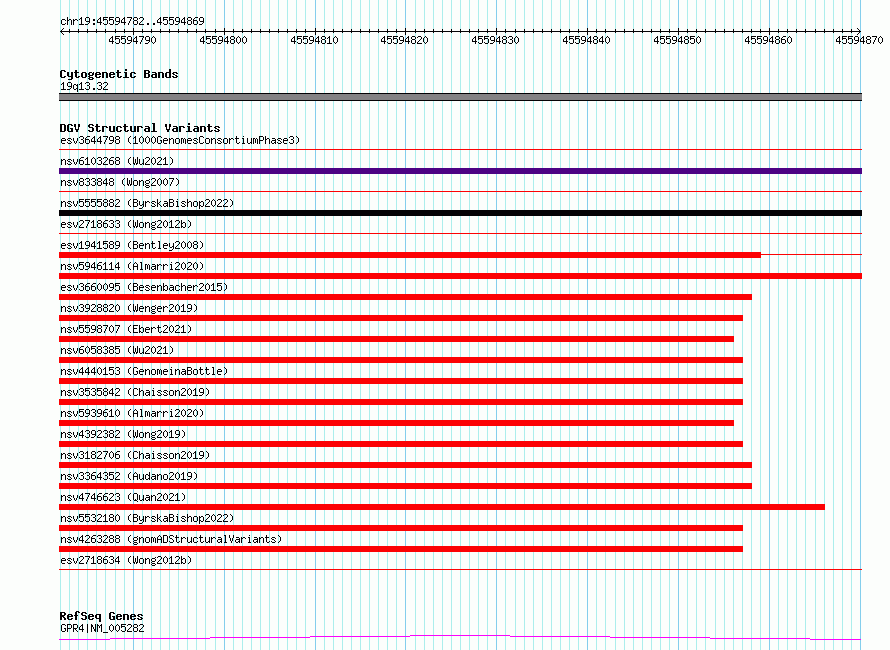
Task: Open the GPR4|NM_005282 gene label
Action: click(x=102, y=628)
